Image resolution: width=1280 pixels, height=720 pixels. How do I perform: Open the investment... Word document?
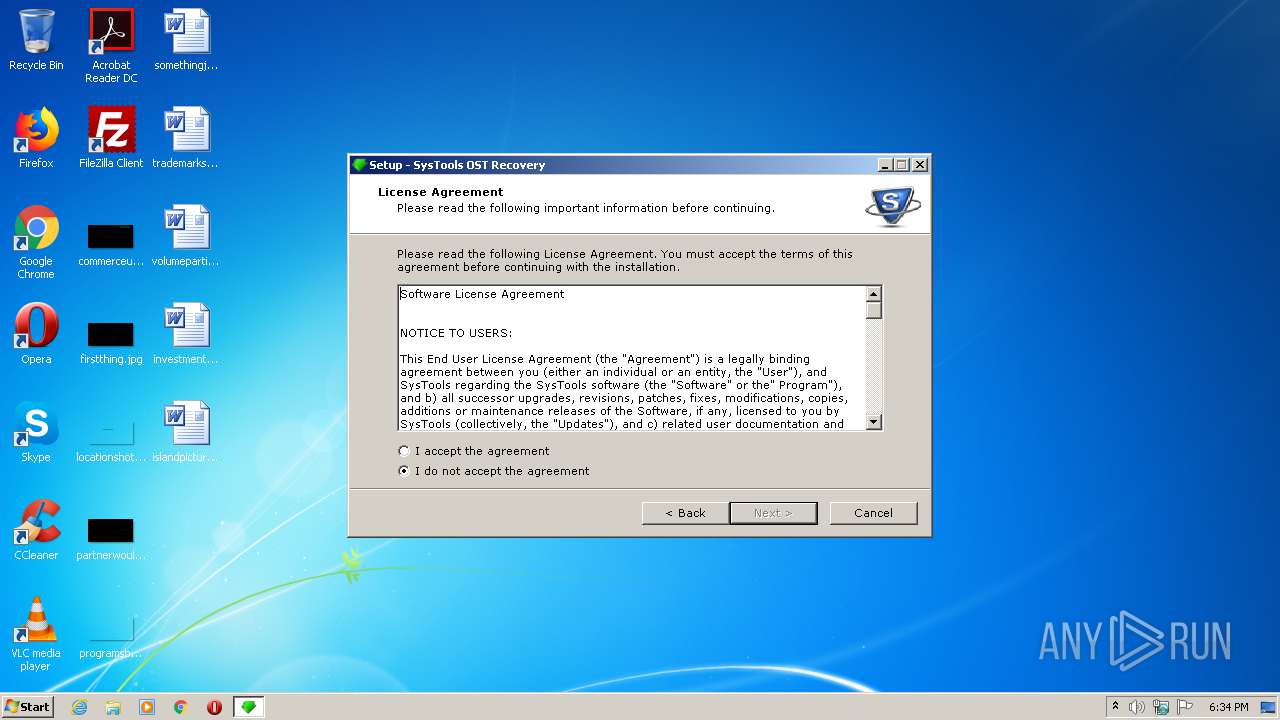(186, 334)
